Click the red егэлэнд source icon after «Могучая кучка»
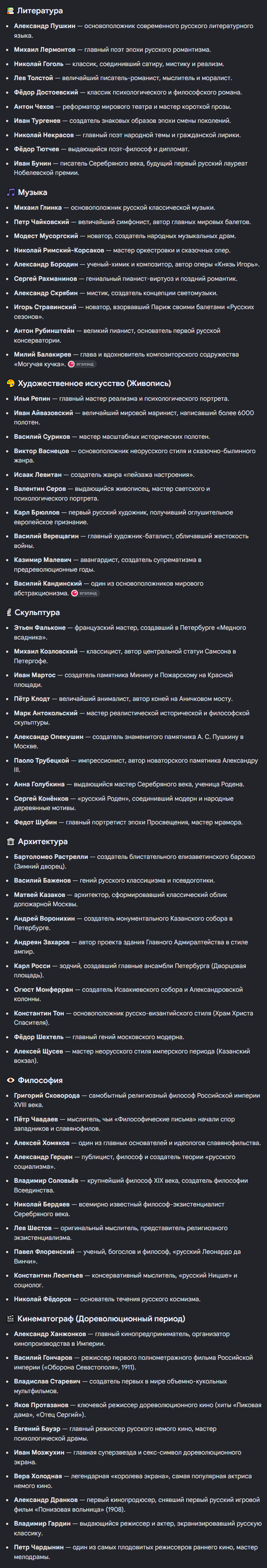Image resolution: width=267 pixels, height=1568 pixels. (x=71, y=364)
